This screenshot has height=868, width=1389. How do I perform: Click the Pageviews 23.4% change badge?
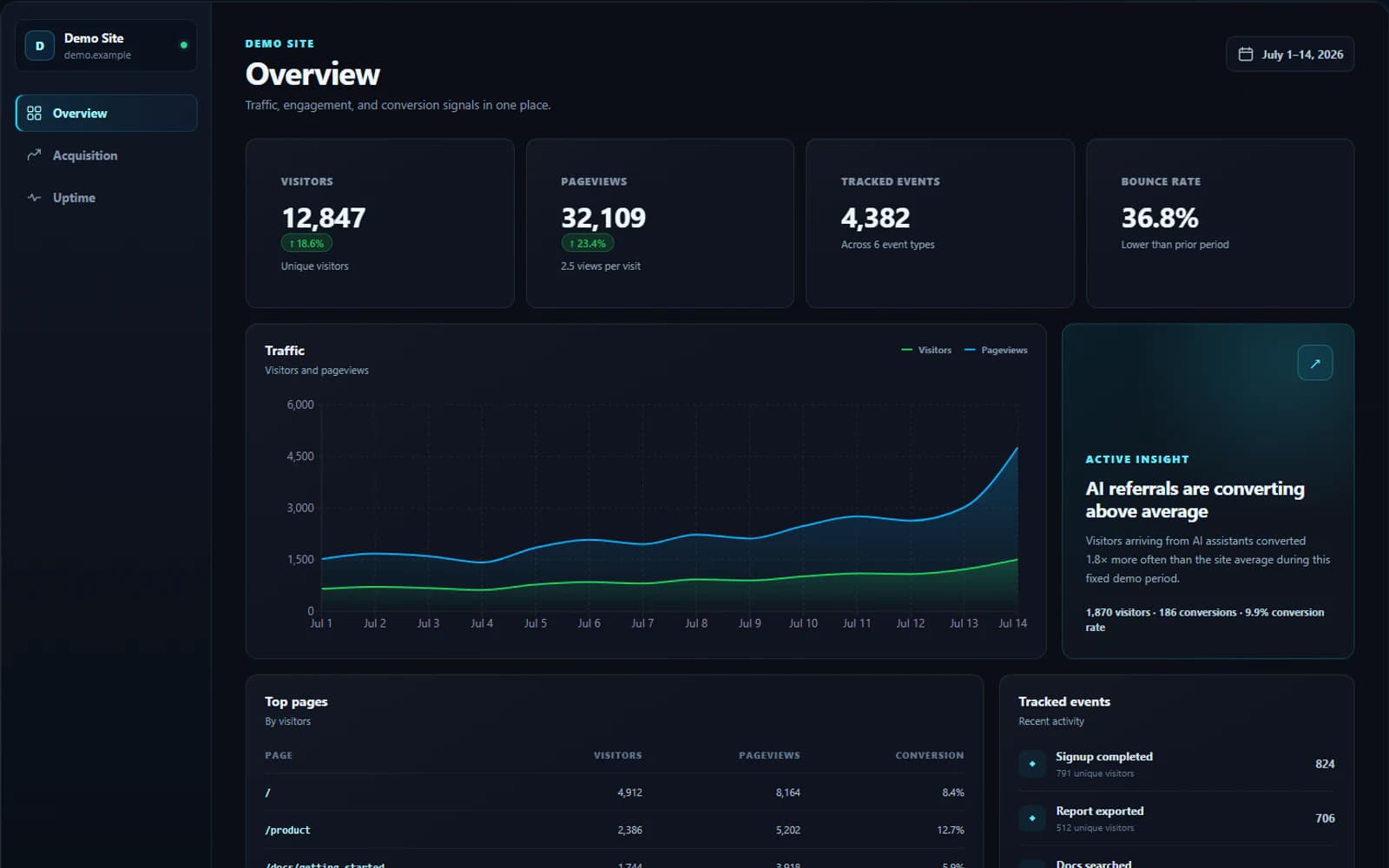point(588,244)
